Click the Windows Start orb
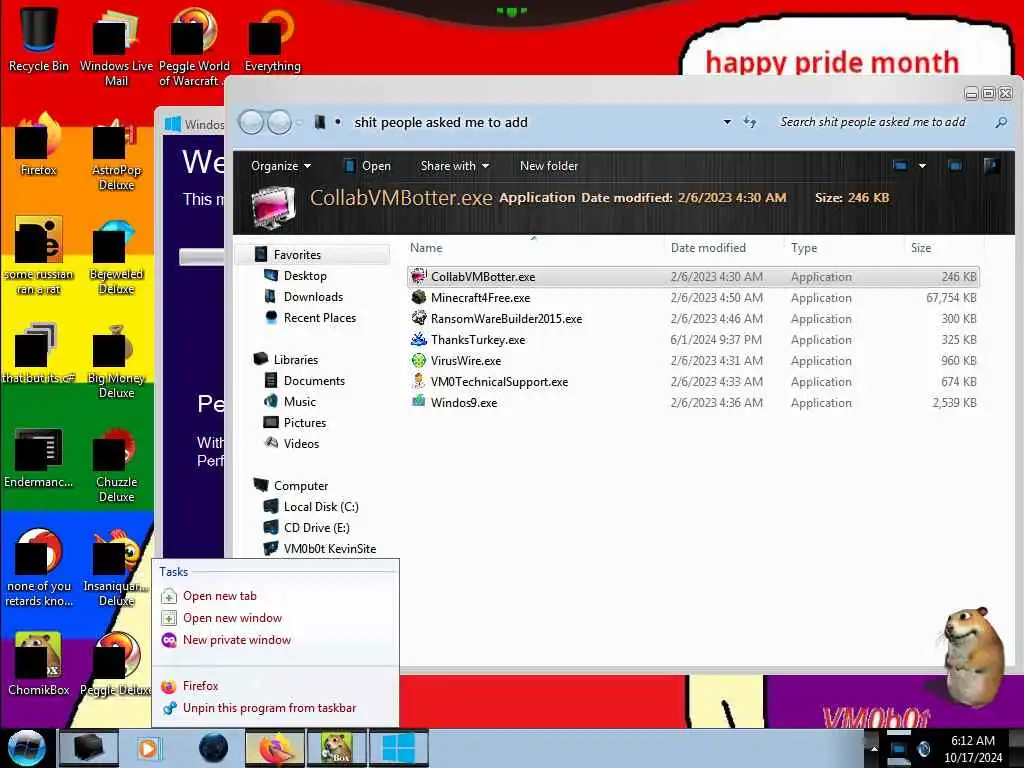Viewport: 1024px width, 768px height. [x=26, y=748]
